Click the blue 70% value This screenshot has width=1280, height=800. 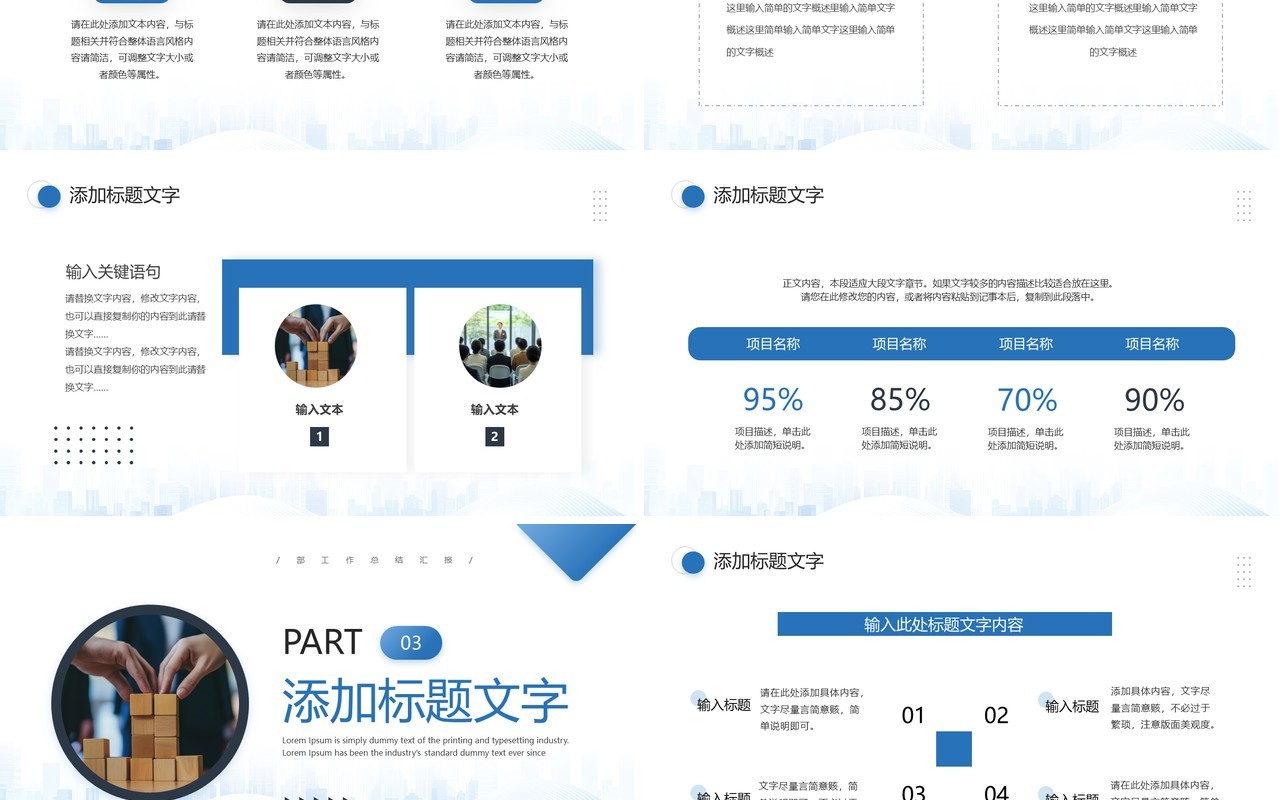coord(1027,400)
